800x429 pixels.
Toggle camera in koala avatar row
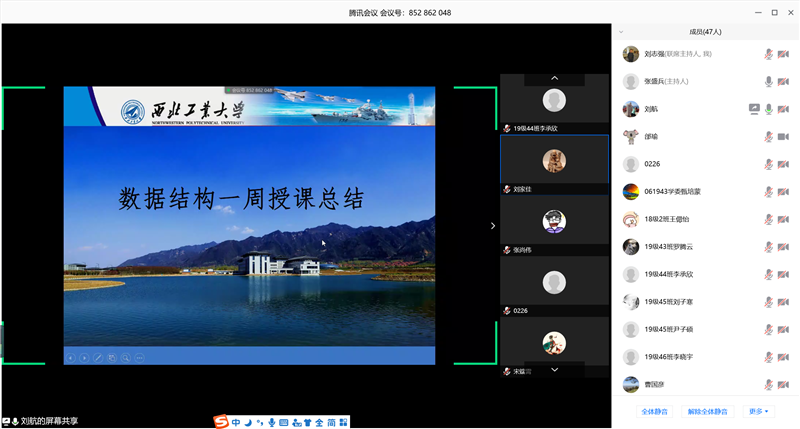pyautogui.click(x=784, y=137)
